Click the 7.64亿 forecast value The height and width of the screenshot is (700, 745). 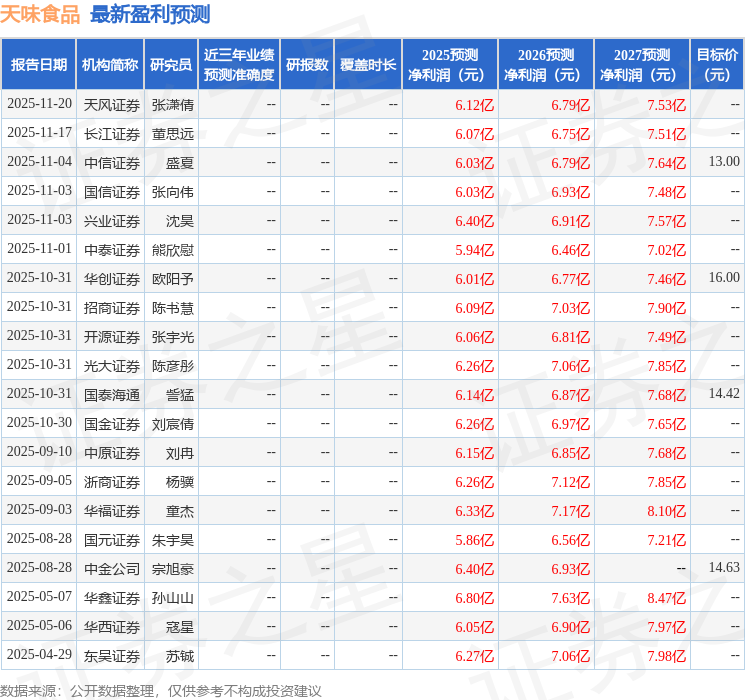[667, 163]
